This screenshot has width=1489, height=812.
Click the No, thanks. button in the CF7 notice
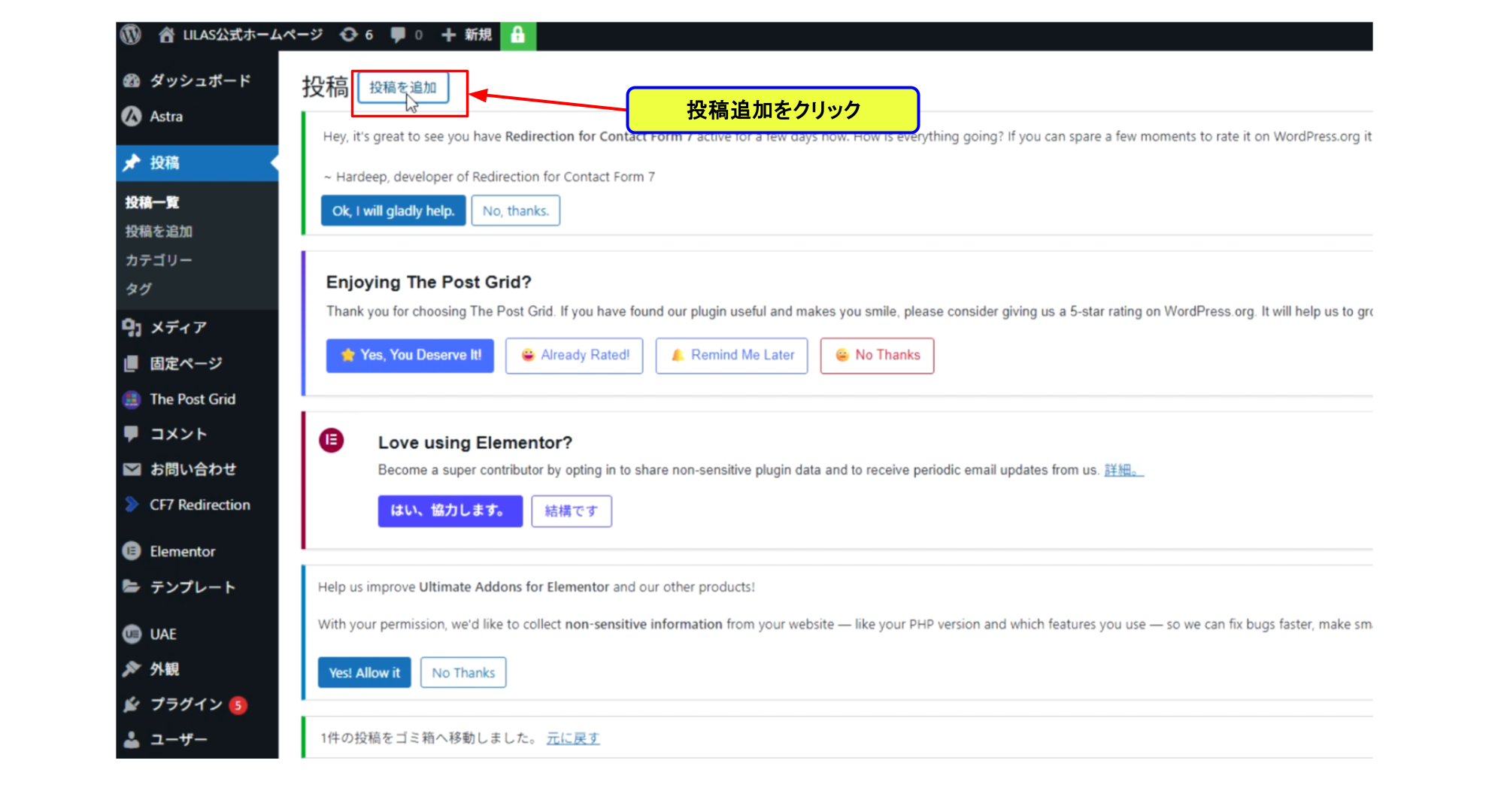516,211
